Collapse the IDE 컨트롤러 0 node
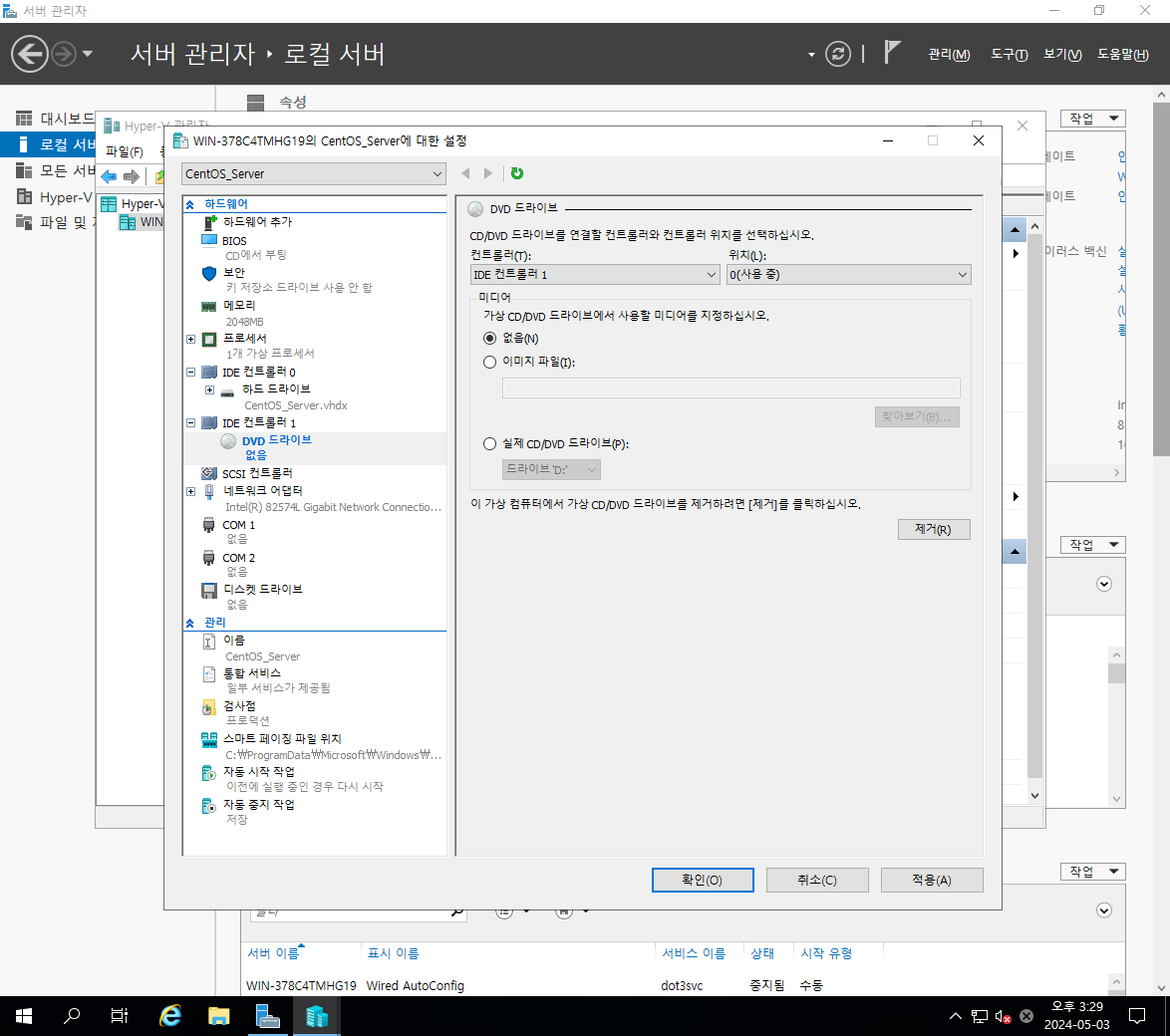Viewport: 1170px width, 1036px height. pyautogui.click(x=191, y=373)
